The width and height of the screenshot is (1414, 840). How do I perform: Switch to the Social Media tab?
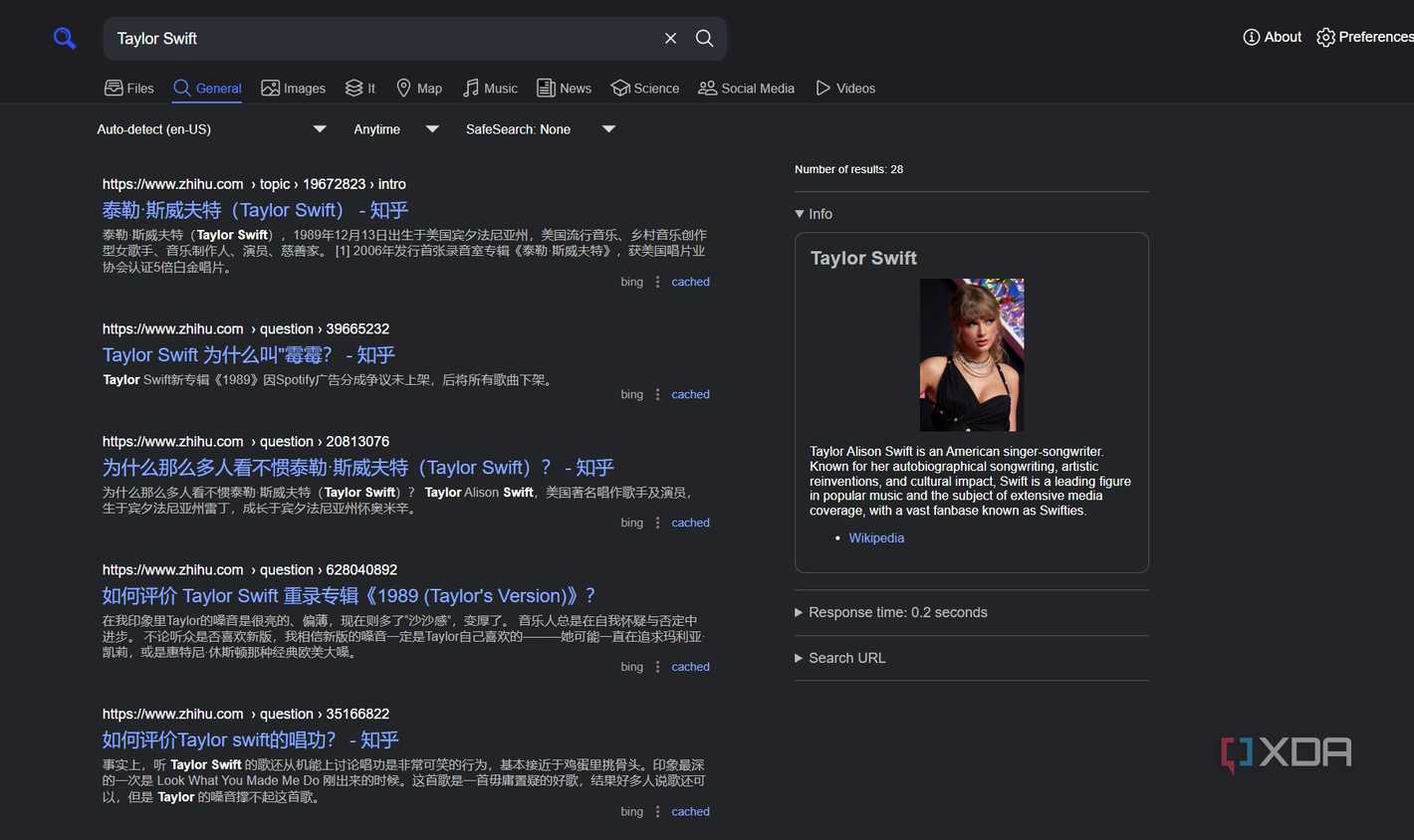(746, 88)
